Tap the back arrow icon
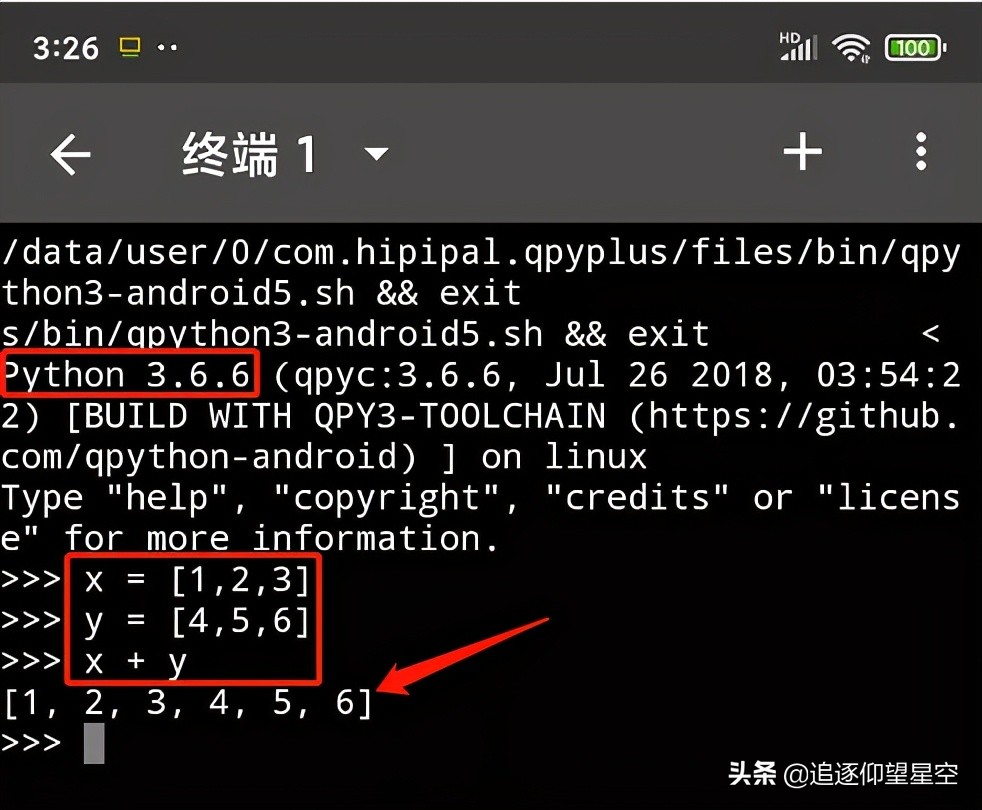This screenshot has width=982, height=810. pyautogui.click(x=70, y=153)
